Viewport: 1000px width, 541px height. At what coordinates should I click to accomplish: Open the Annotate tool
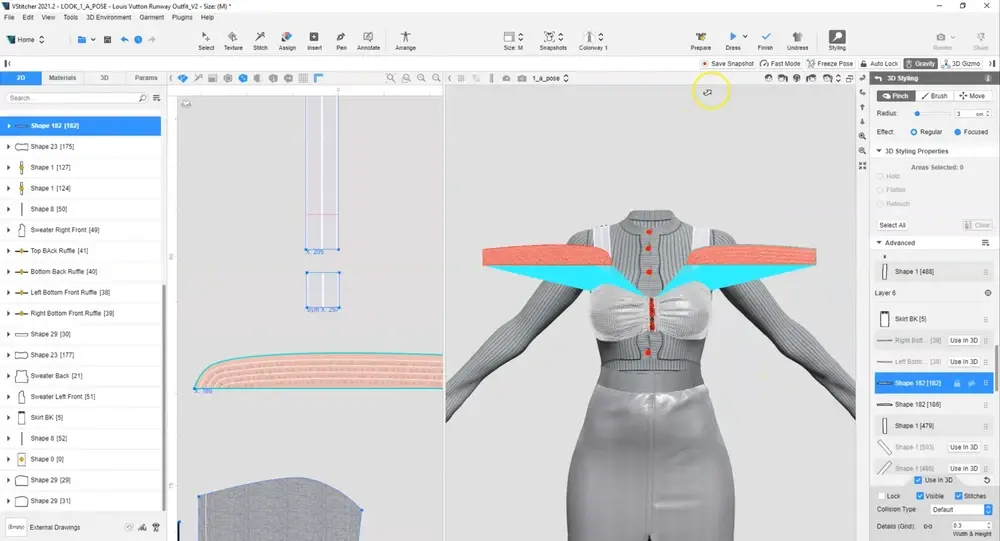(368, 39)
